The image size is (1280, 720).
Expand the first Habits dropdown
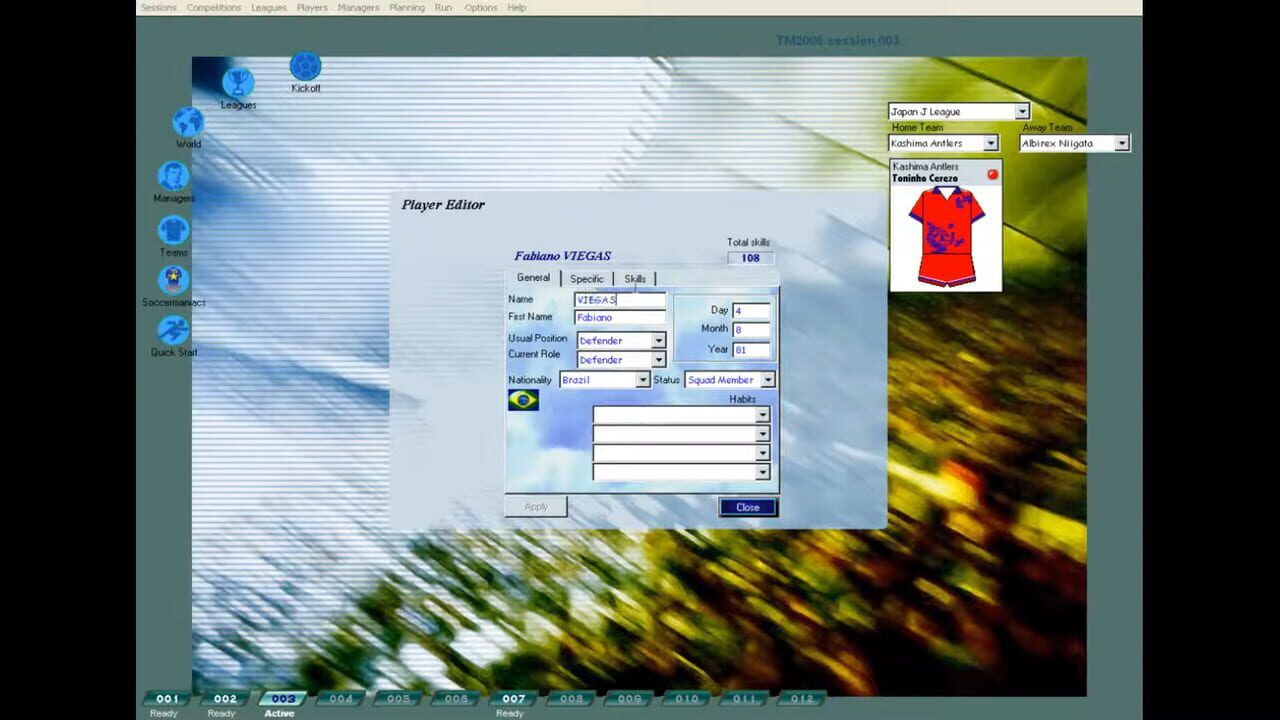pyautogui.click(x=762, y=415)
